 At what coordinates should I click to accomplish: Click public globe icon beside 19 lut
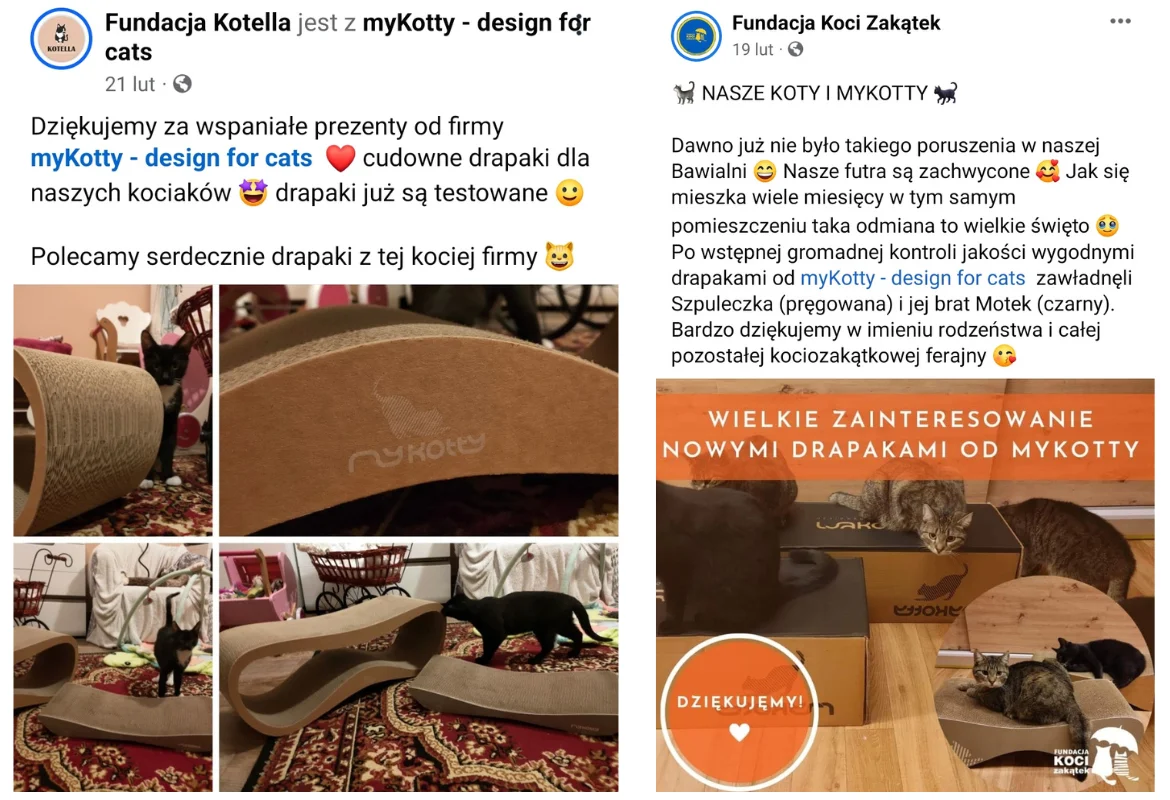coord(795,49)
